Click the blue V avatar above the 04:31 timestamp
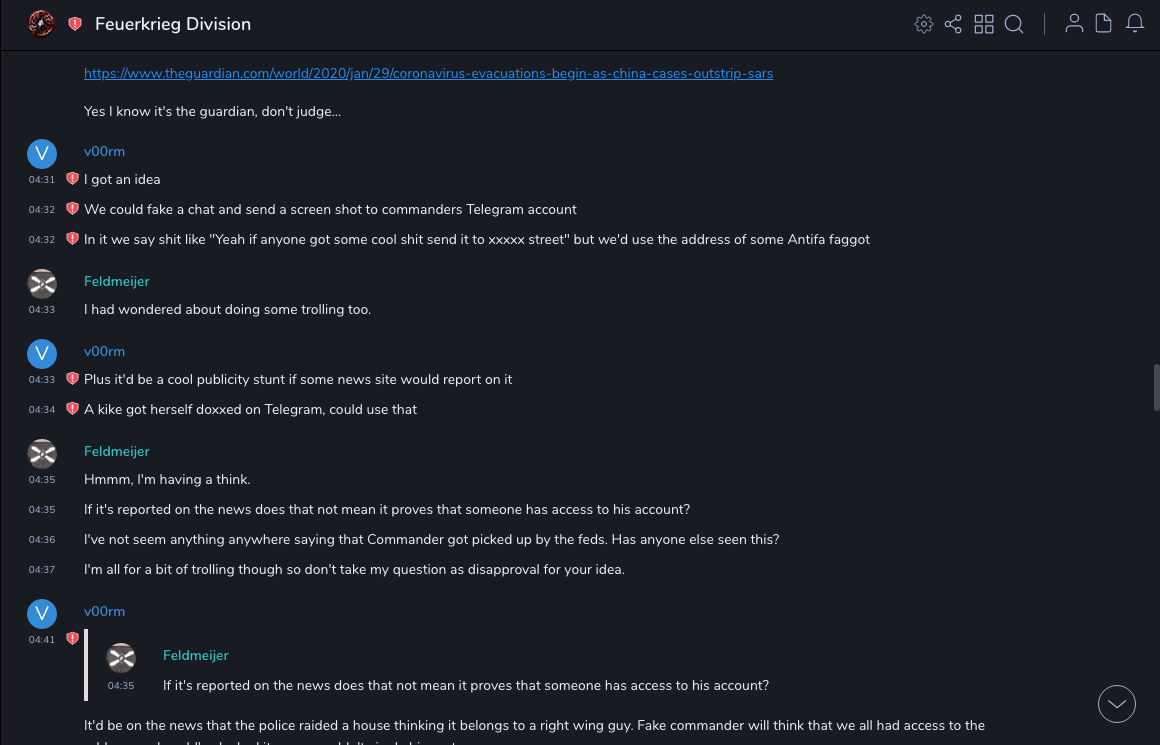This screenshot has width=1160, height=745. click(x=42, y=153)
